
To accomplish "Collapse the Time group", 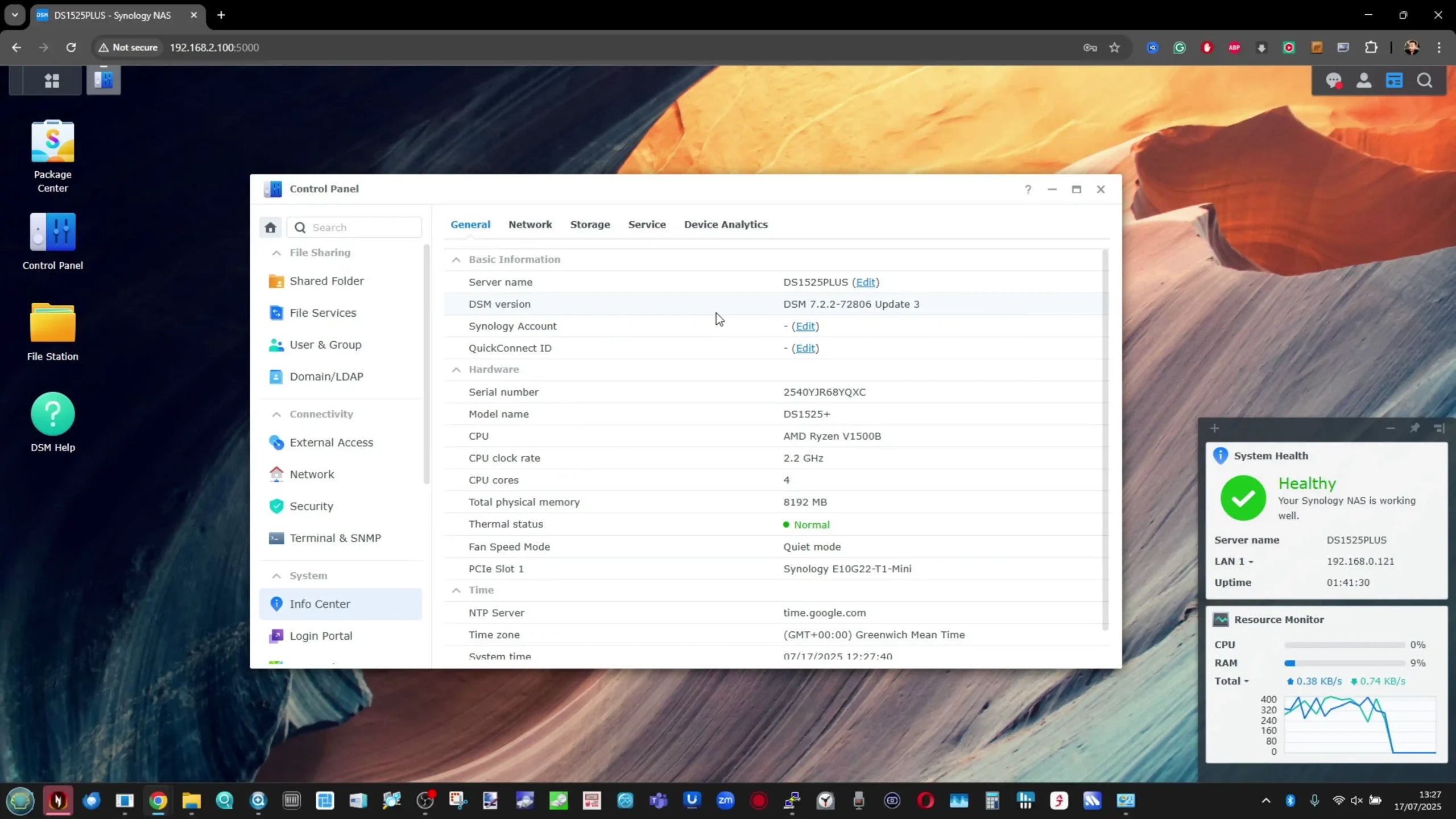I will tap(456, 590).
